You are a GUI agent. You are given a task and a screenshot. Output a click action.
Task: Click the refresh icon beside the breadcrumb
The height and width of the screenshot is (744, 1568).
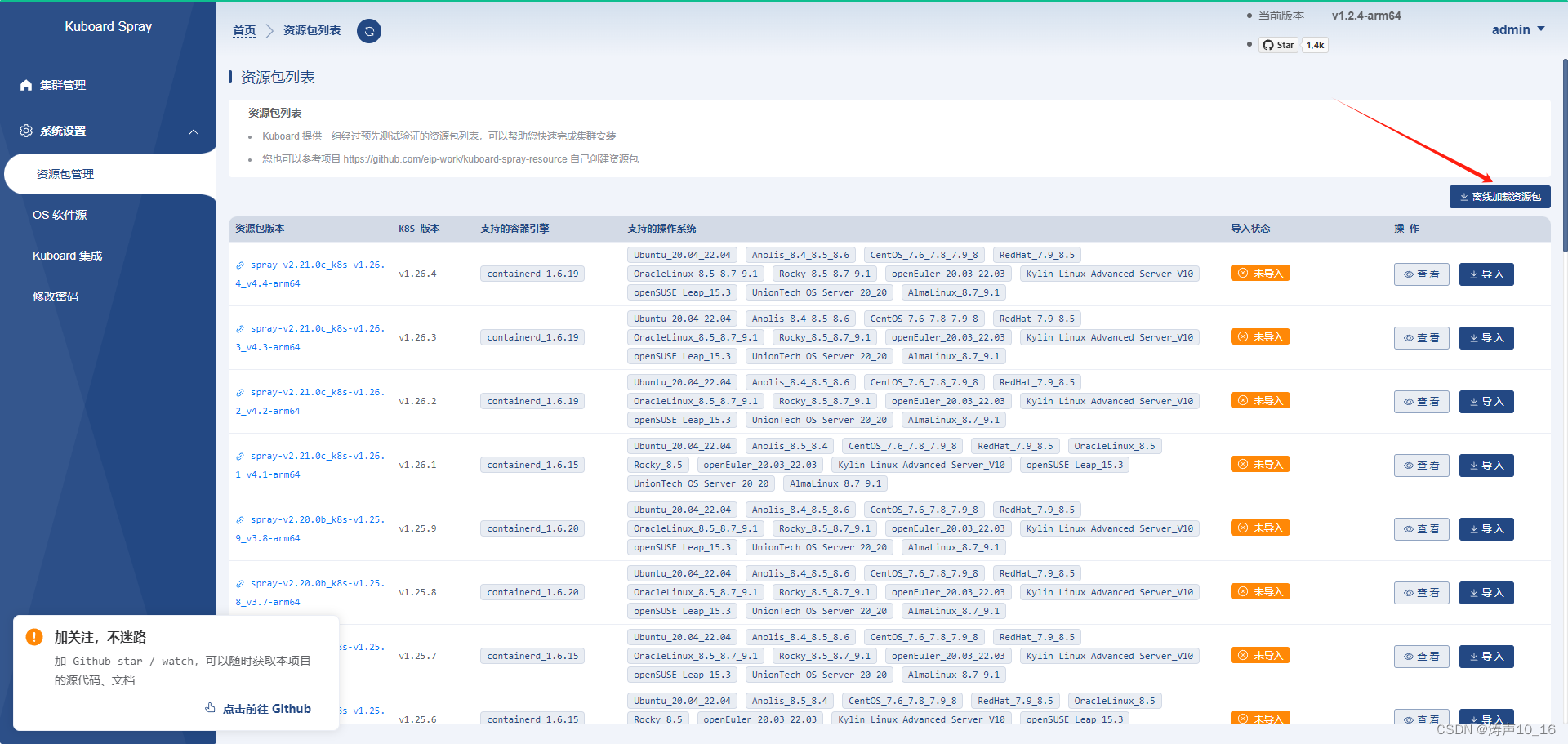pos(369,31)
